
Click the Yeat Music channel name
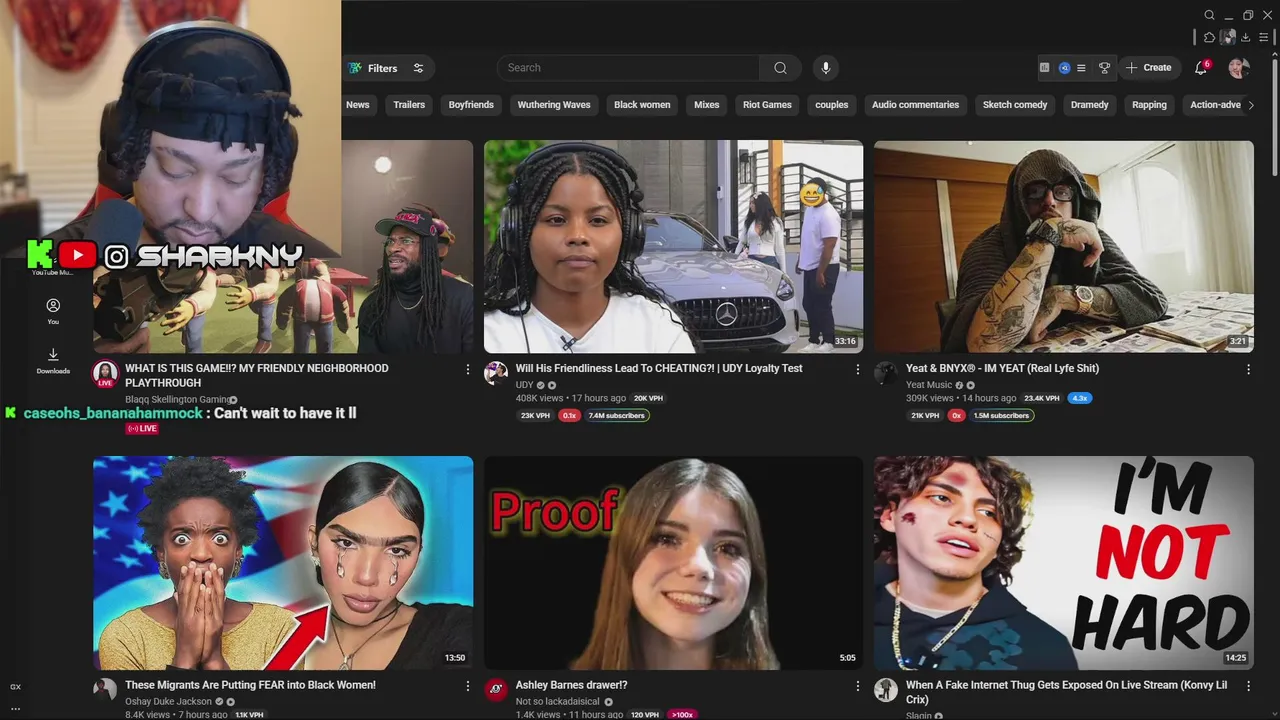click(929, 385)
